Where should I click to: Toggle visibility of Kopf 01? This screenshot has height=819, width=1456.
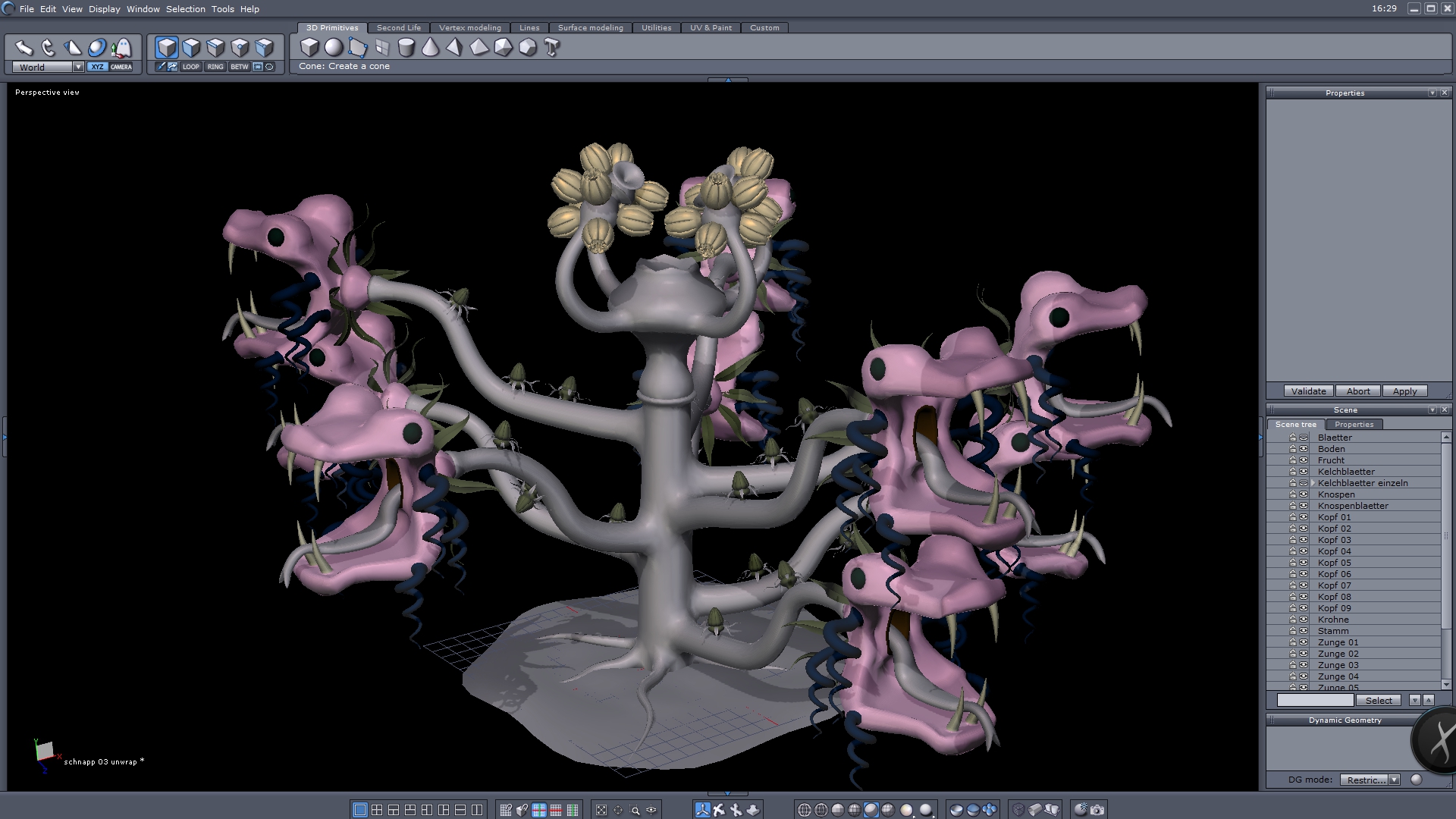(x=1304, y=517)
